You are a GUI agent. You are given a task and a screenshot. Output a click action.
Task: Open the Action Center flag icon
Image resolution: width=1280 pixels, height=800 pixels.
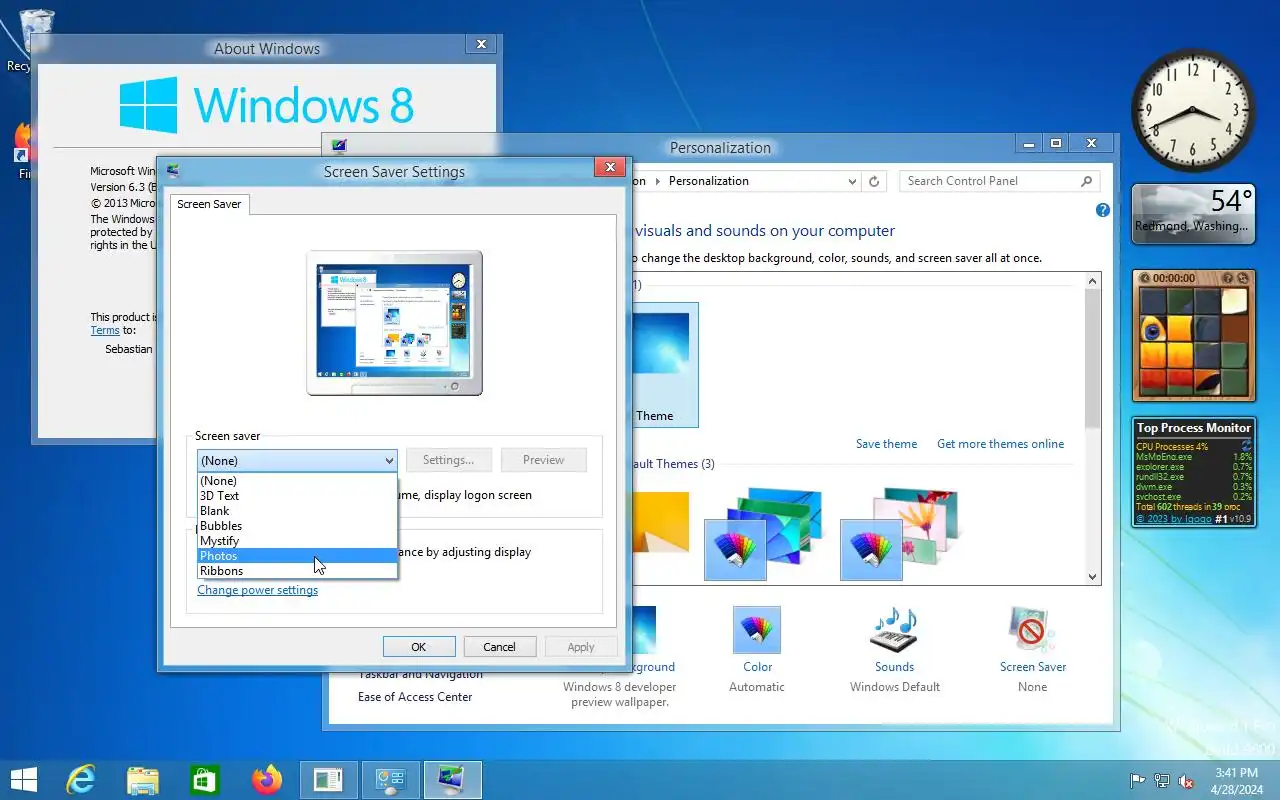coord(1137,781)
